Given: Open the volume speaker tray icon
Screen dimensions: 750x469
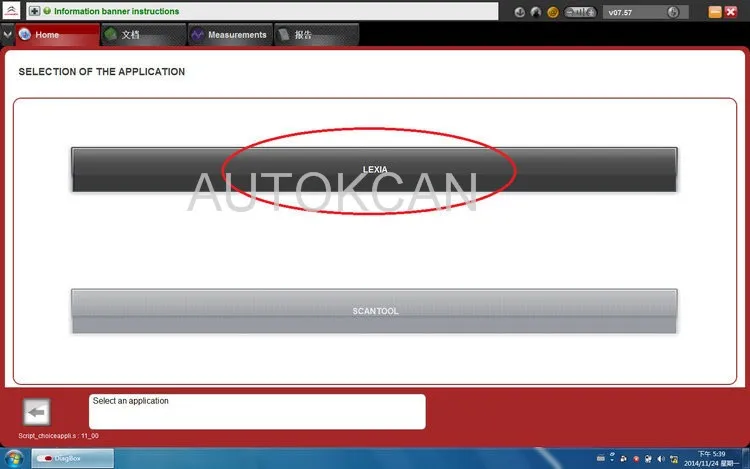Looking at the screenshot, I should [661, 459].
